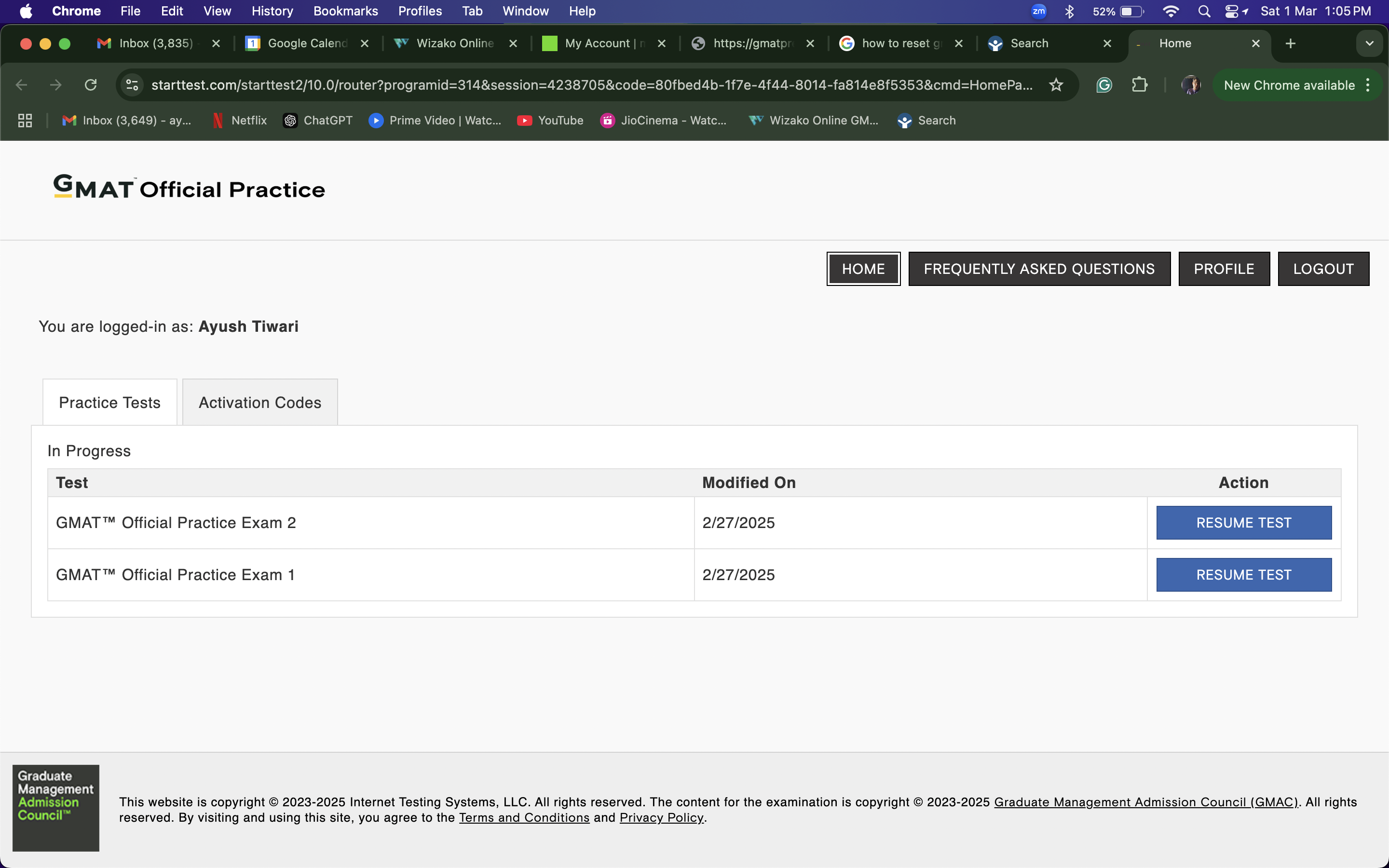This screenshot has height=868, width=1389.
Task: Open the Extensions puzzle icon
Action: pyautogui.click(x=1139, y=85)
